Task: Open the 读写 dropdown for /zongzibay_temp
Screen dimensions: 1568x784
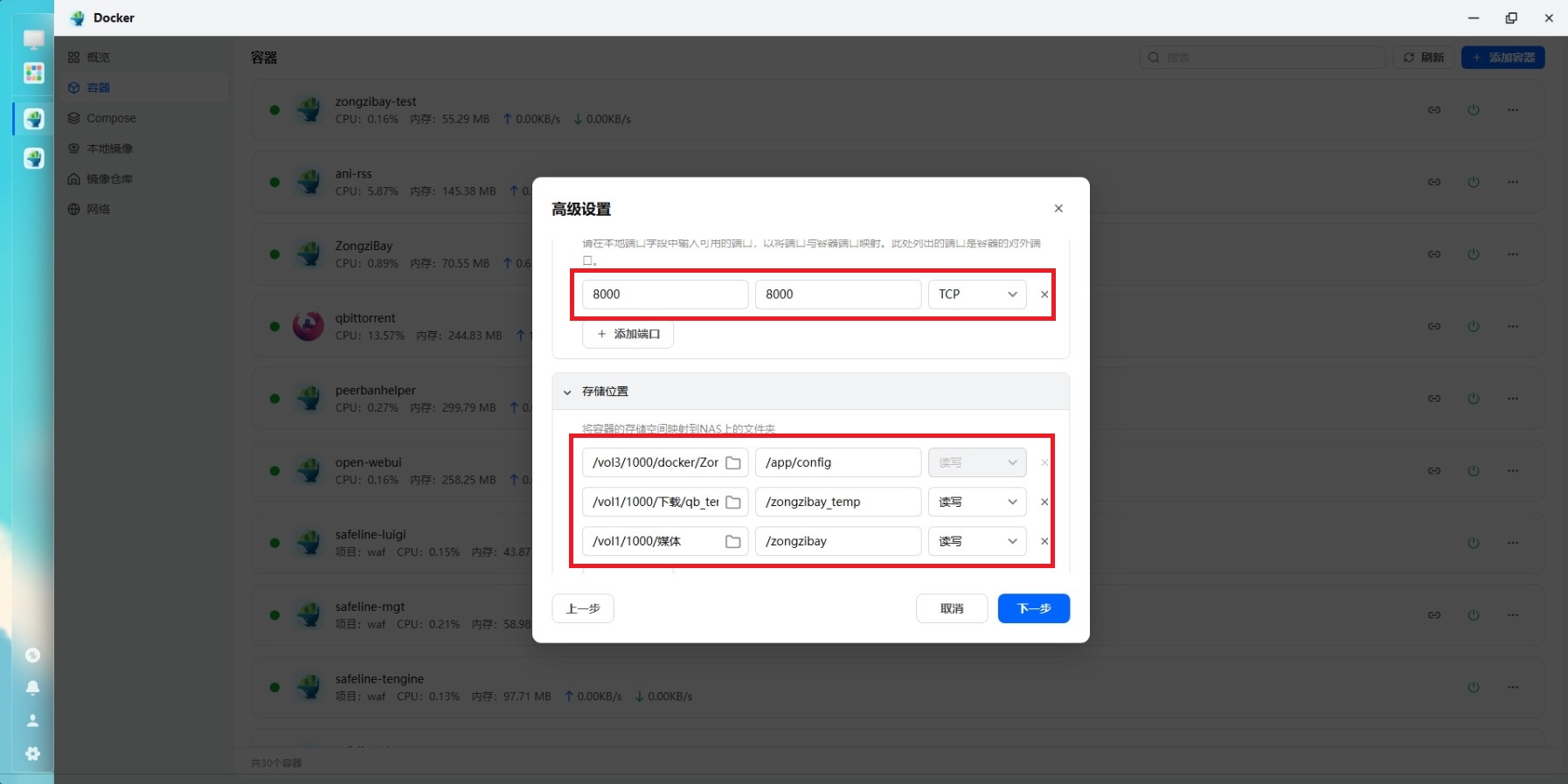Action: pos(977,502)
